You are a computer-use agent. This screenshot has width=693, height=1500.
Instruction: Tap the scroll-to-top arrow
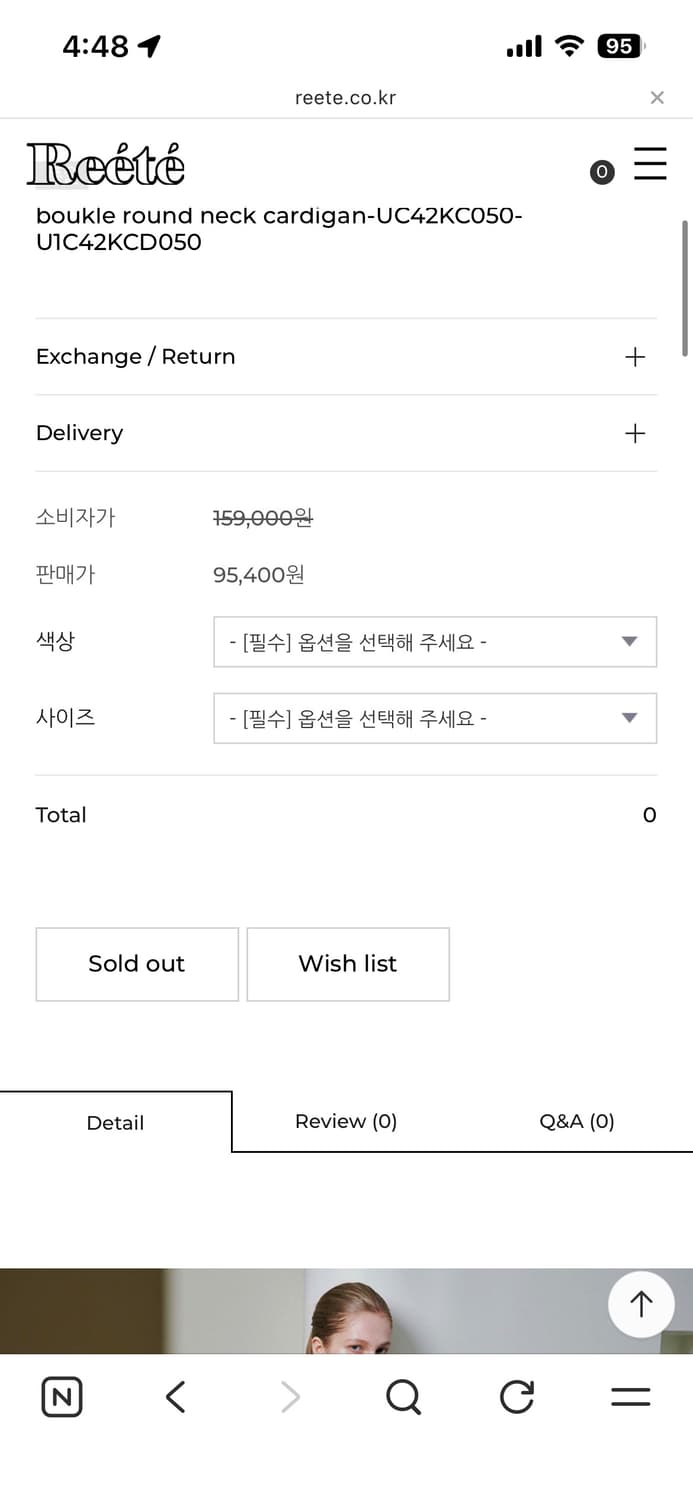click(641, 1304)
